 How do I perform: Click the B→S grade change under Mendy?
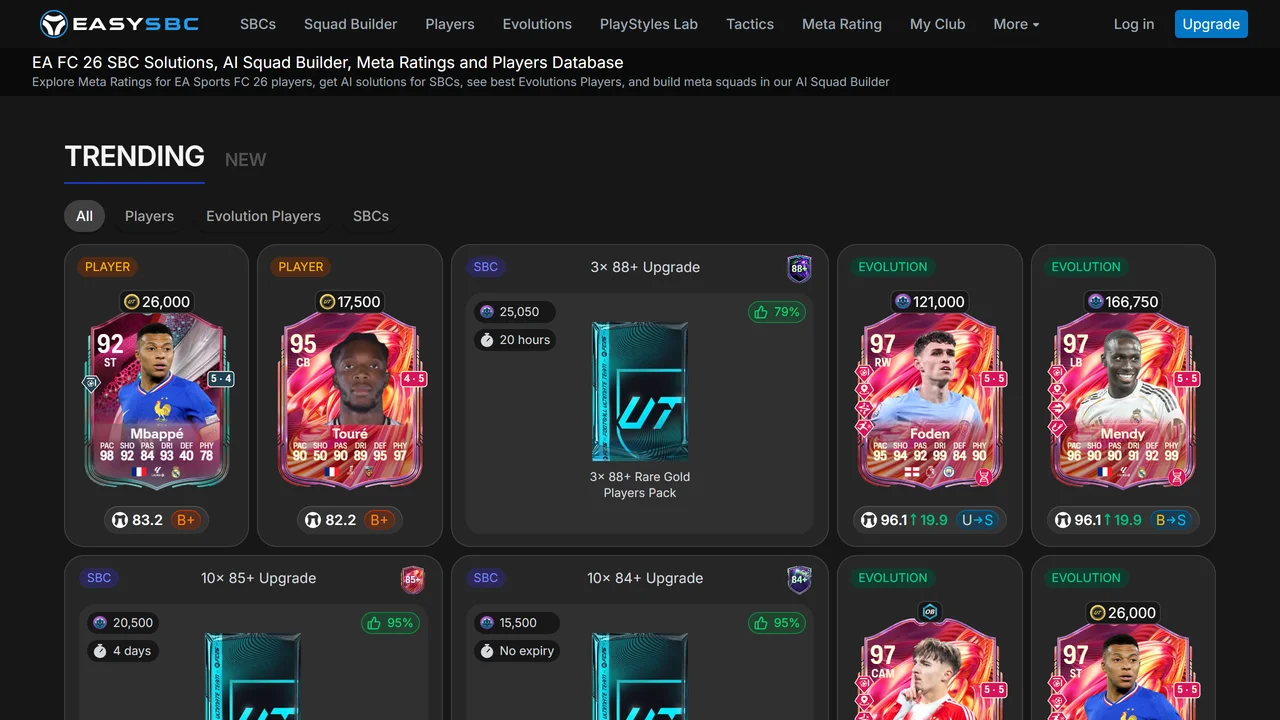click(x=1171, y=520)
